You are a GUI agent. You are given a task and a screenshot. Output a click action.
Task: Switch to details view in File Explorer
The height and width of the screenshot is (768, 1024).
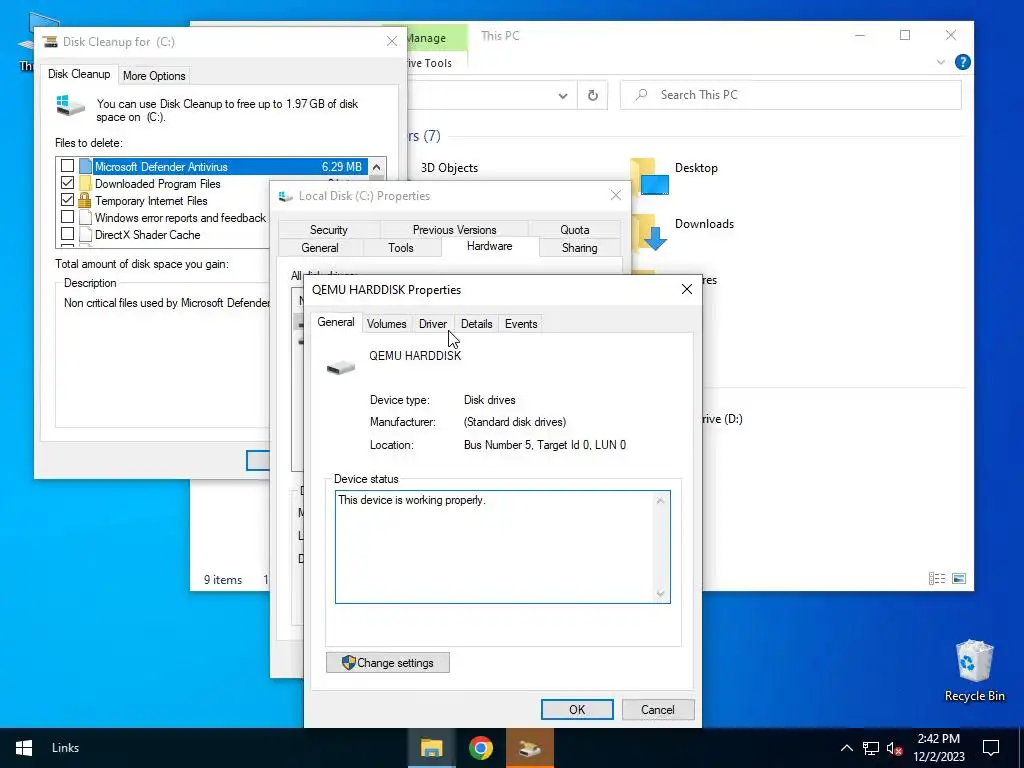pos(936,579)
